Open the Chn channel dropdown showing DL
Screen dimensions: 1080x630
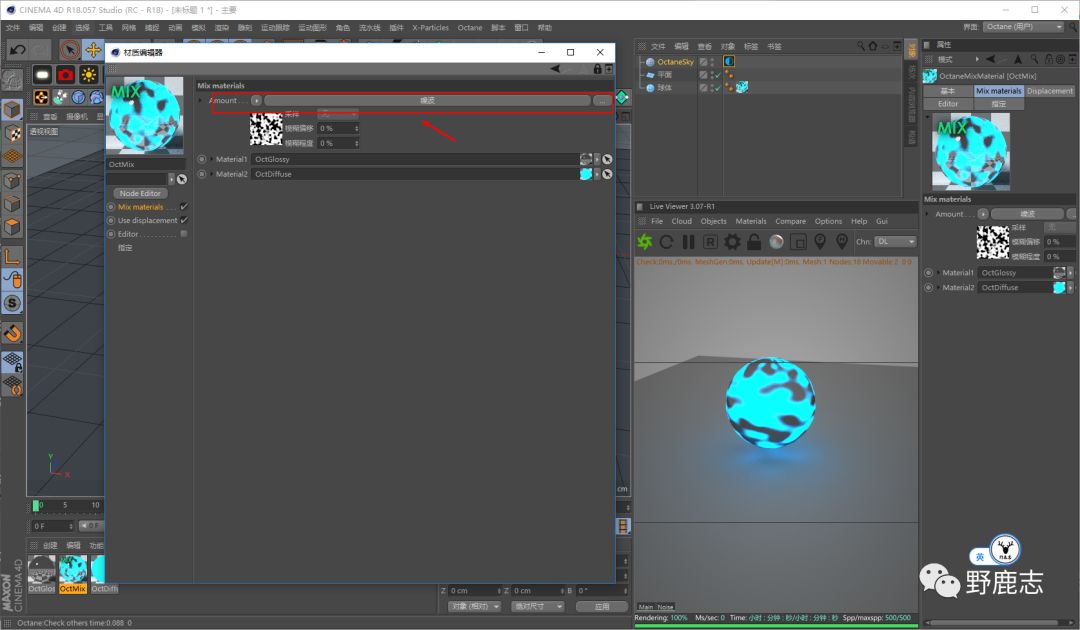[895, 242]
